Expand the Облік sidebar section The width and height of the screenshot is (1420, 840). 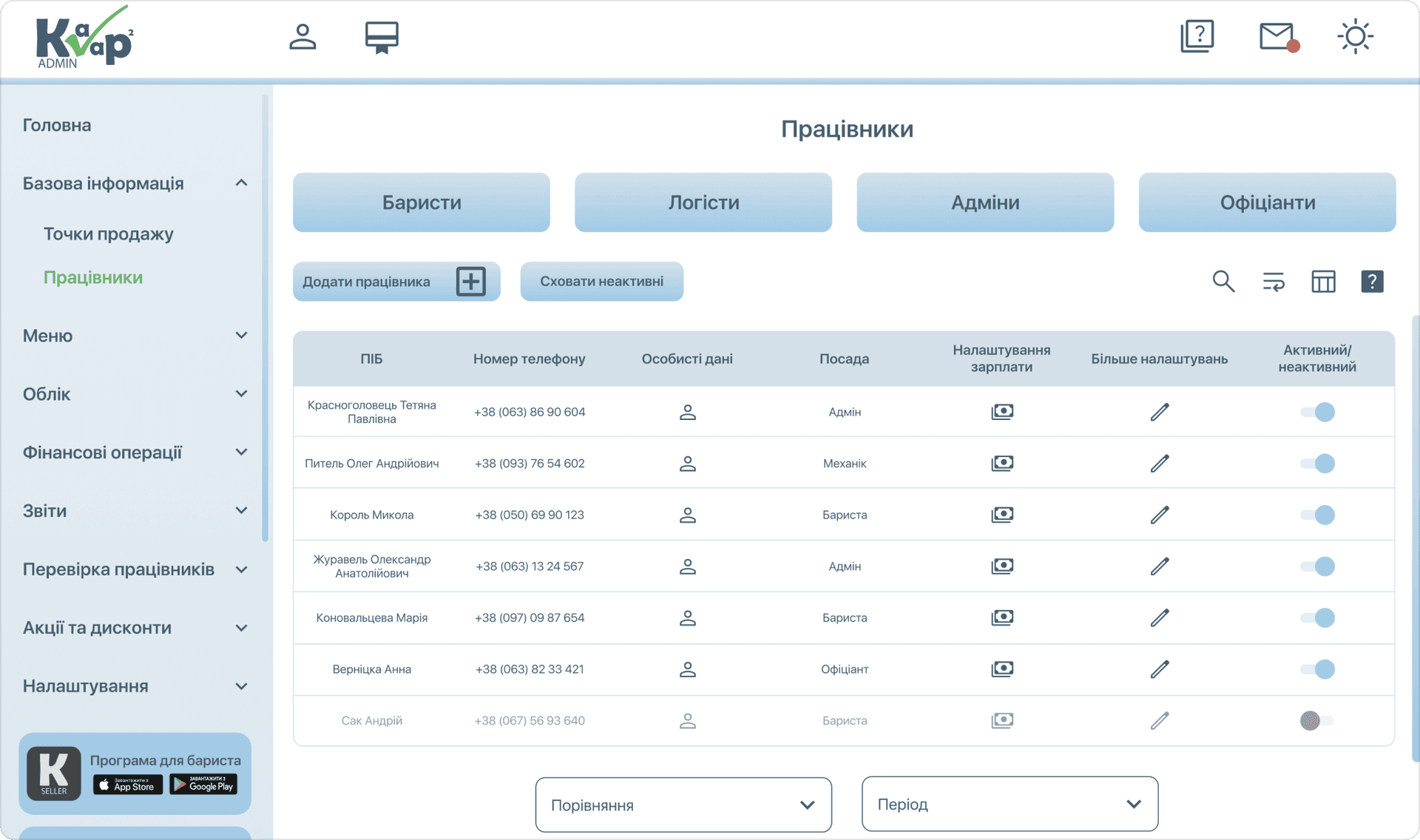click(241, 393)
